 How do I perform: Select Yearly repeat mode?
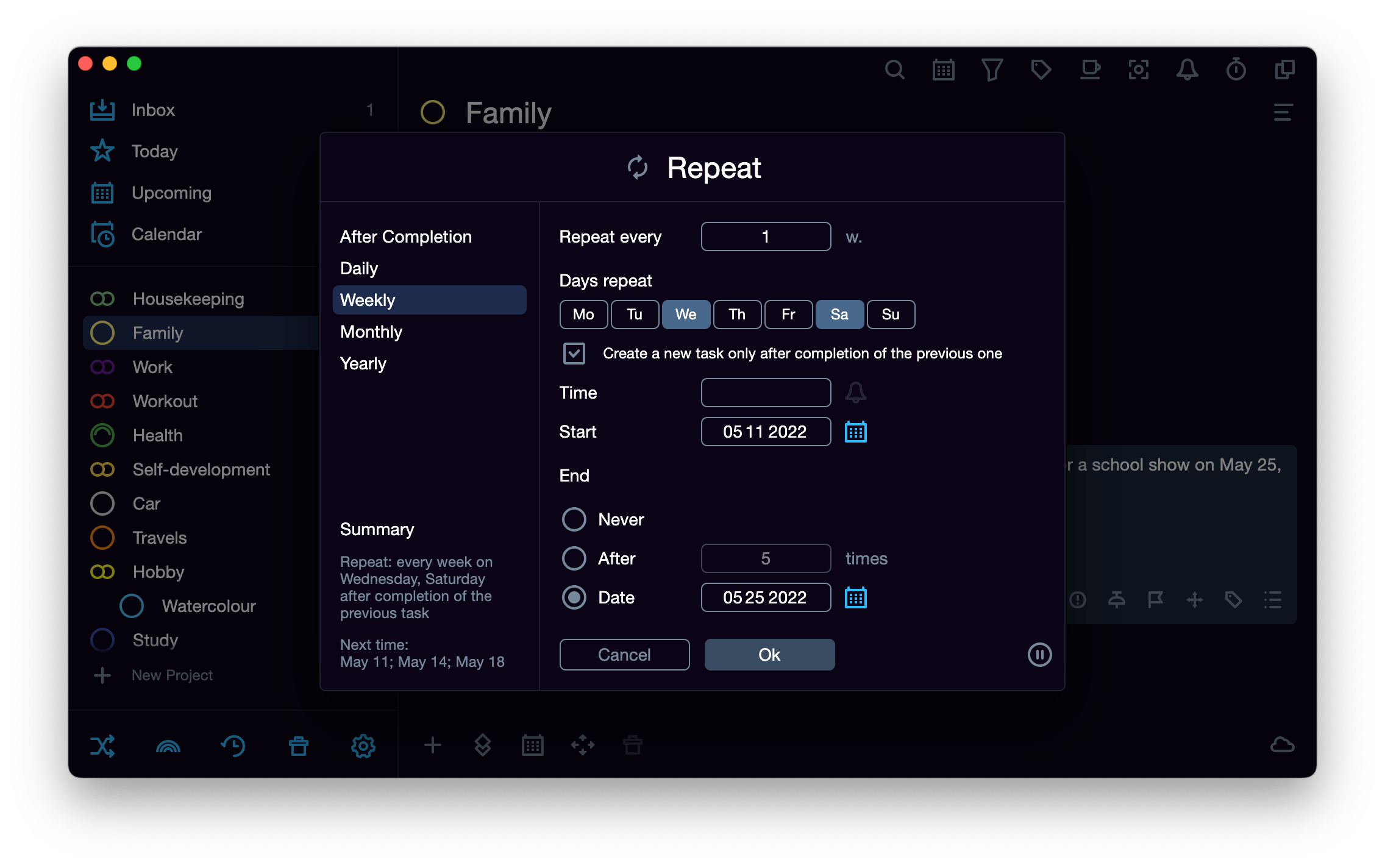(429, 363)
